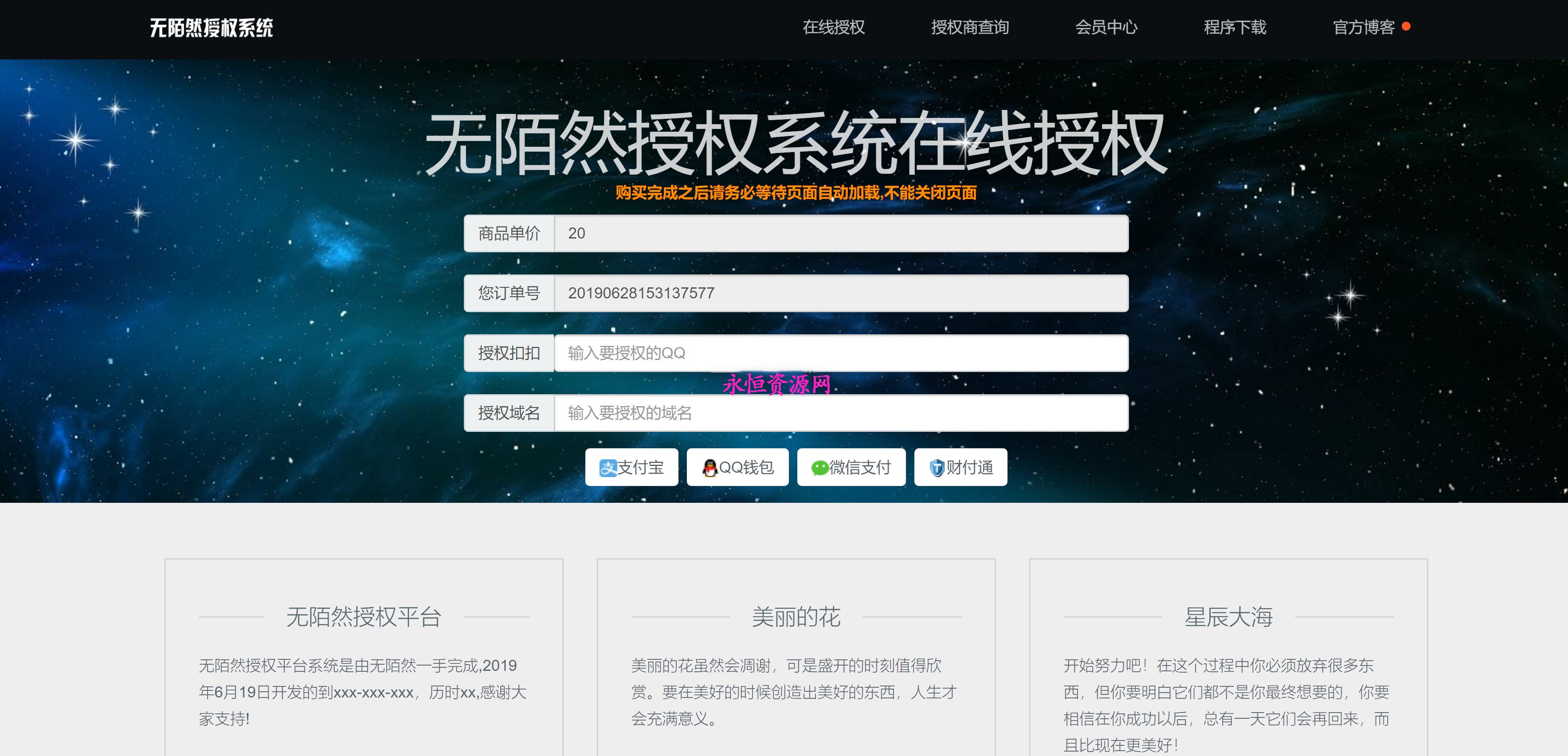The image size is (1568, 756).
Task: Click the QQ penguin icon on QQ钱包 button
Action: pos(710,467)
